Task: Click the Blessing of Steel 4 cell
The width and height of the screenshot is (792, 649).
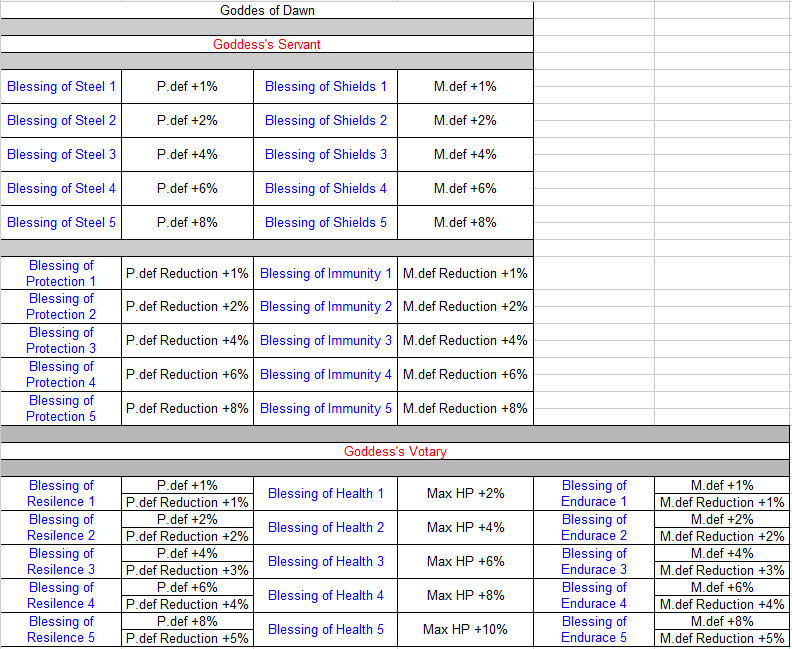Action: (61, 189)
